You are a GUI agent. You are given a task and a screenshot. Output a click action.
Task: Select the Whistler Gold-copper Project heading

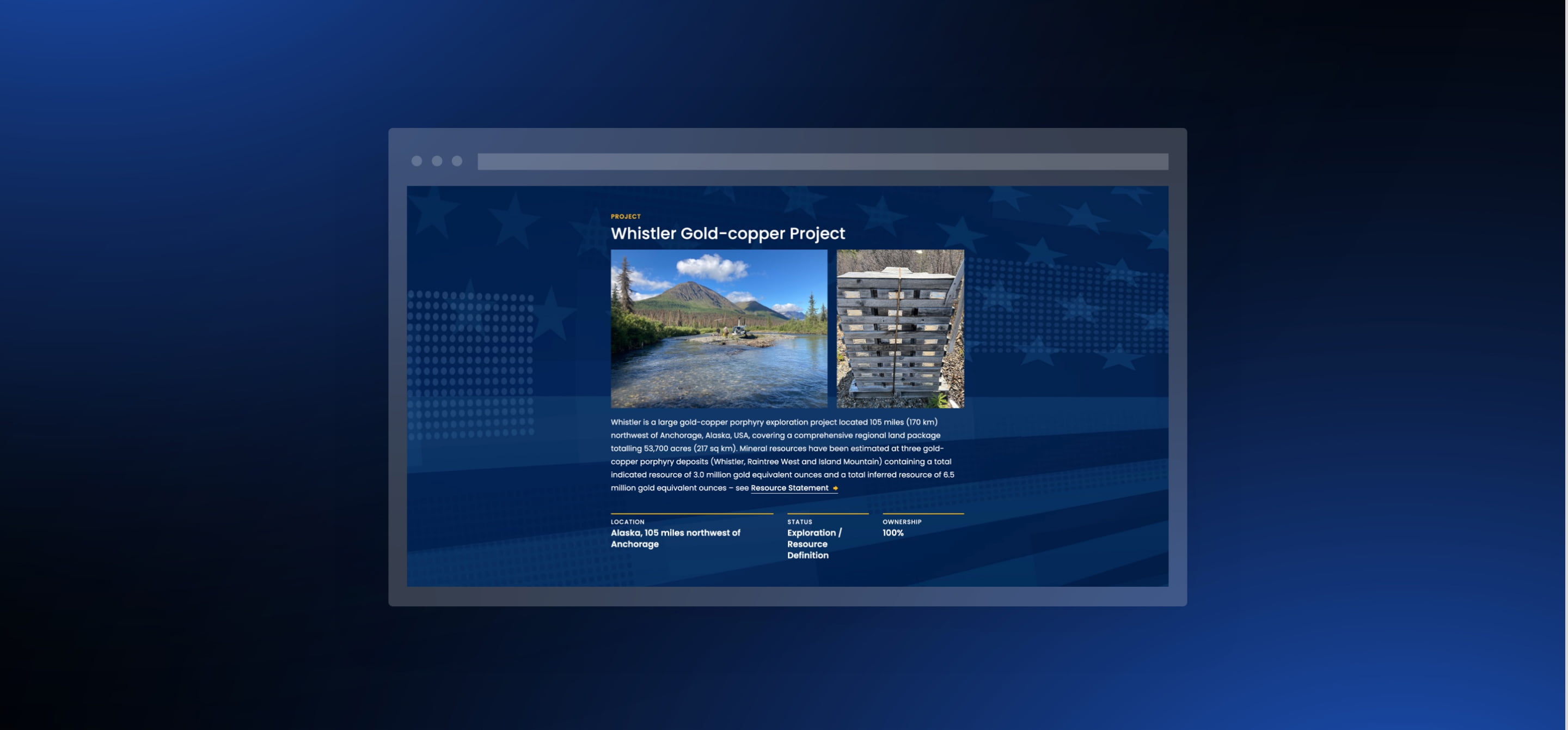tap(727, 233)
